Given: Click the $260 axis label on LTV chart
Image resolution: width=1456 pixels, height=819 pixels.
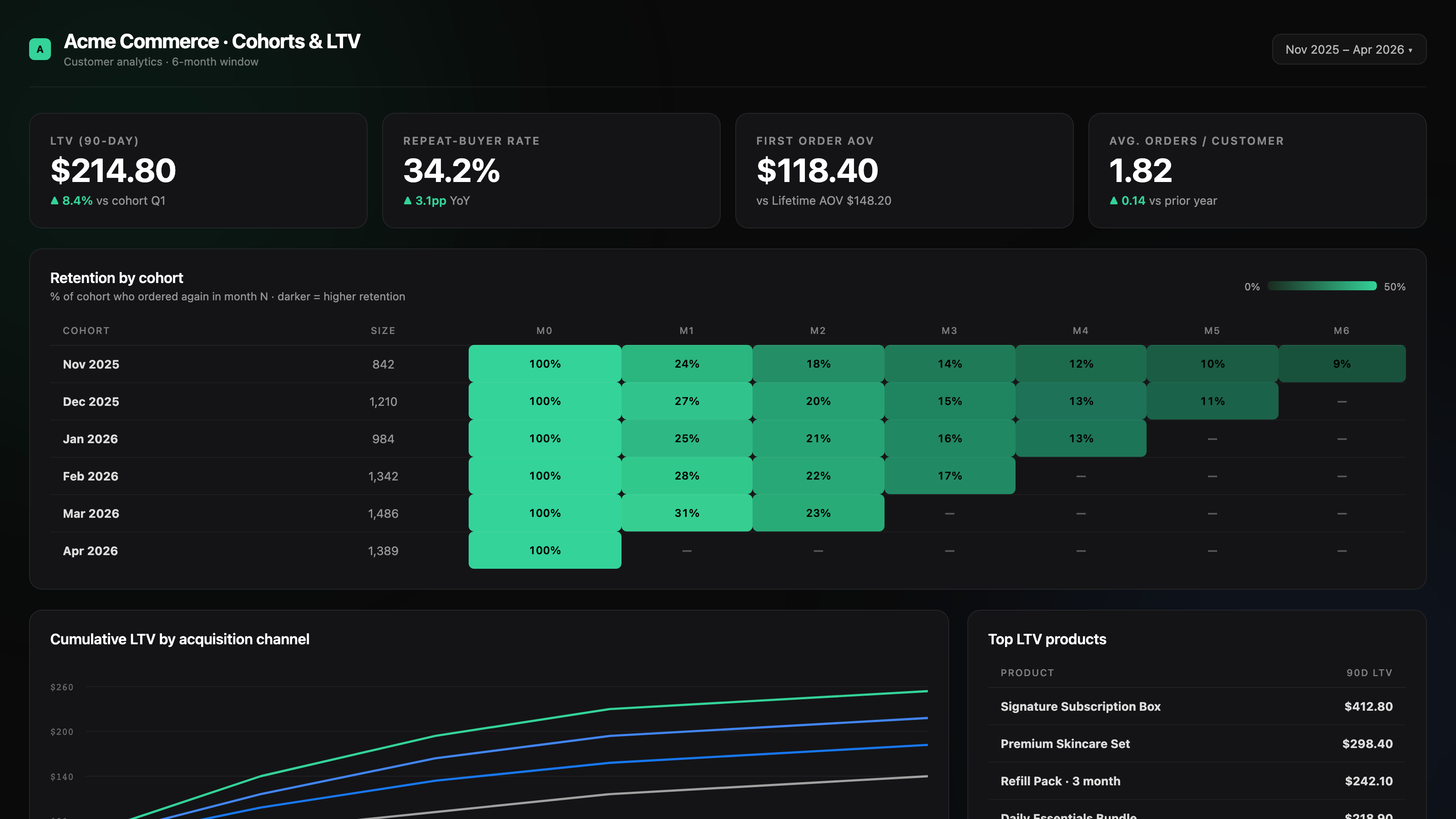Looking at the screenshot, I should click(61, 687).
